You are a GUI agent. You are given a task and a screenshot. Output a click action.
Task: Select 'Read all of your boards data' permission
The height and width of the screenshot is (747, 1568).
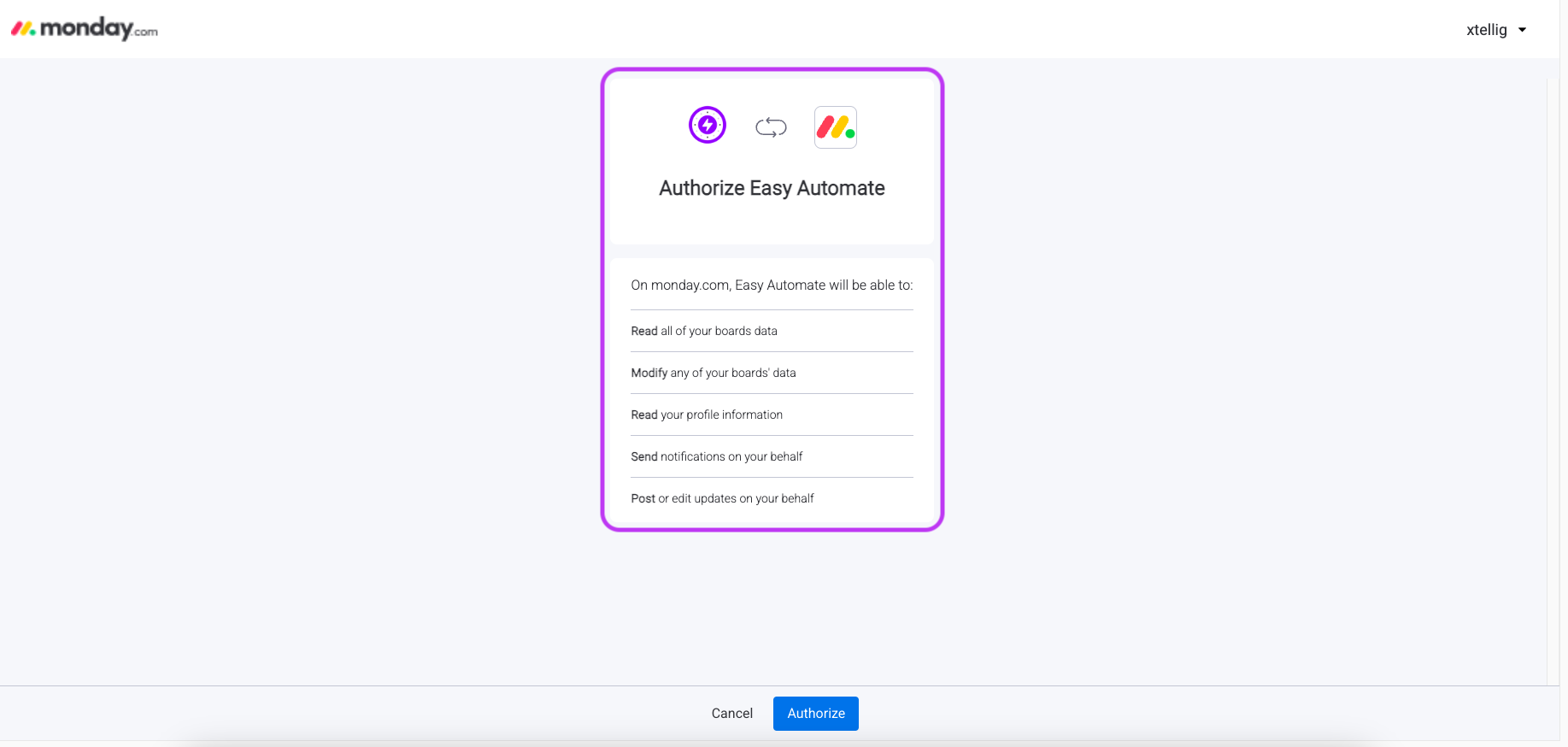point(704,331)
